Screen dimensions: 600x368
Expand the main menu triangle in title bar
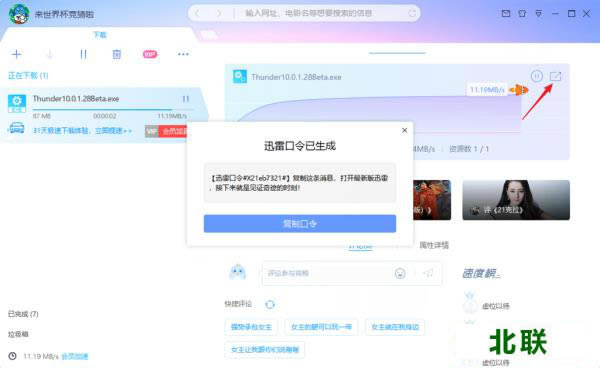tap(538, 14)
